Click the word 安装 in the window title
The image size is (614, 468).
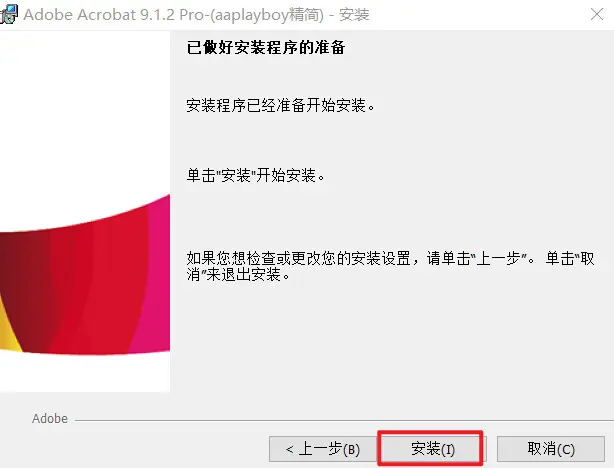(354, 15)
